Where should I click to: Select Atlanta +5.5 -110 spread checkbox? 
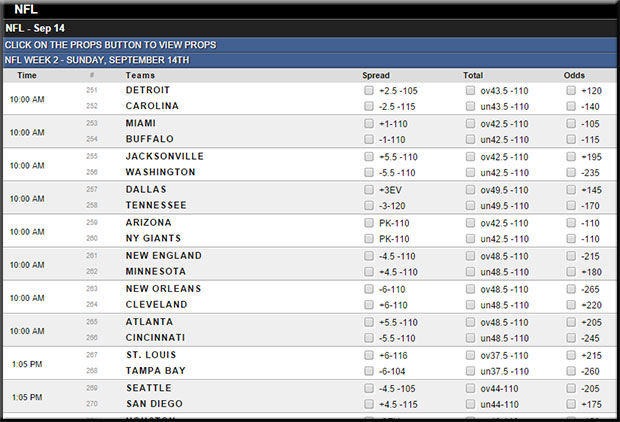pyautogui.click(x=369, y=322)
